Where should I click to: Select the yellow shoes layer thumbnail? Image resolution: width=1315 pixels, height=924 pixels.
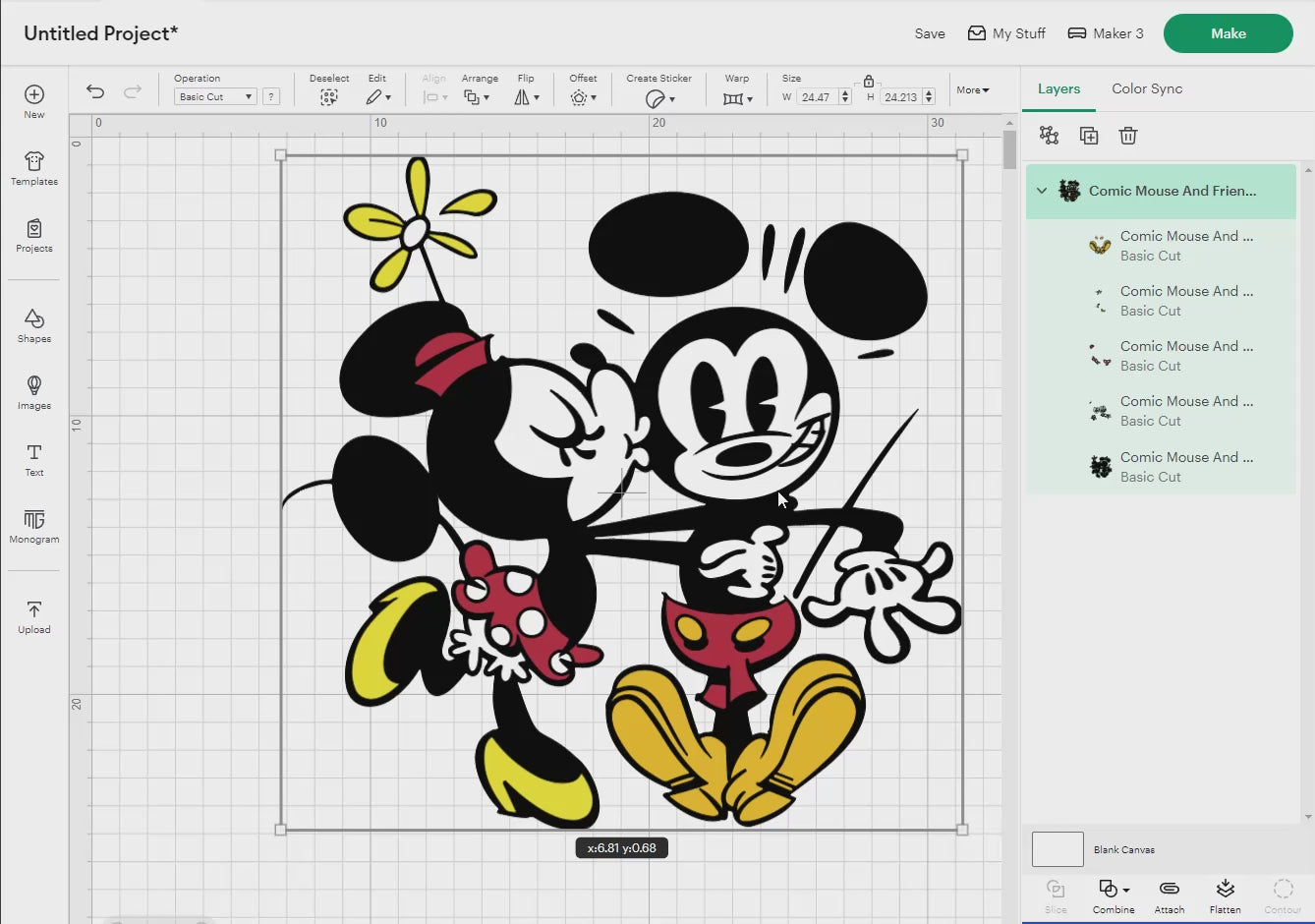coord(1101,245)
